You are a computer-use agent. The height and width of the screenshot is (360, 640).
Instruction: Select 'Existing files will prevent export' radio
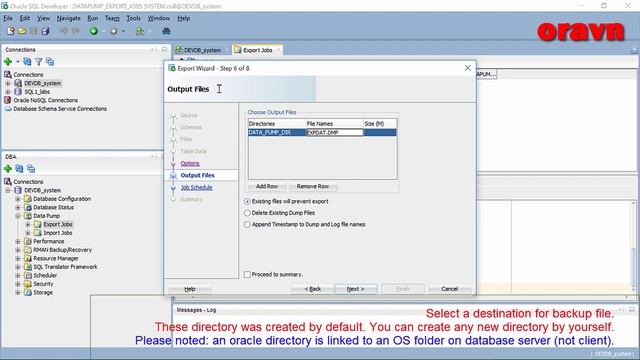[247, 202]
